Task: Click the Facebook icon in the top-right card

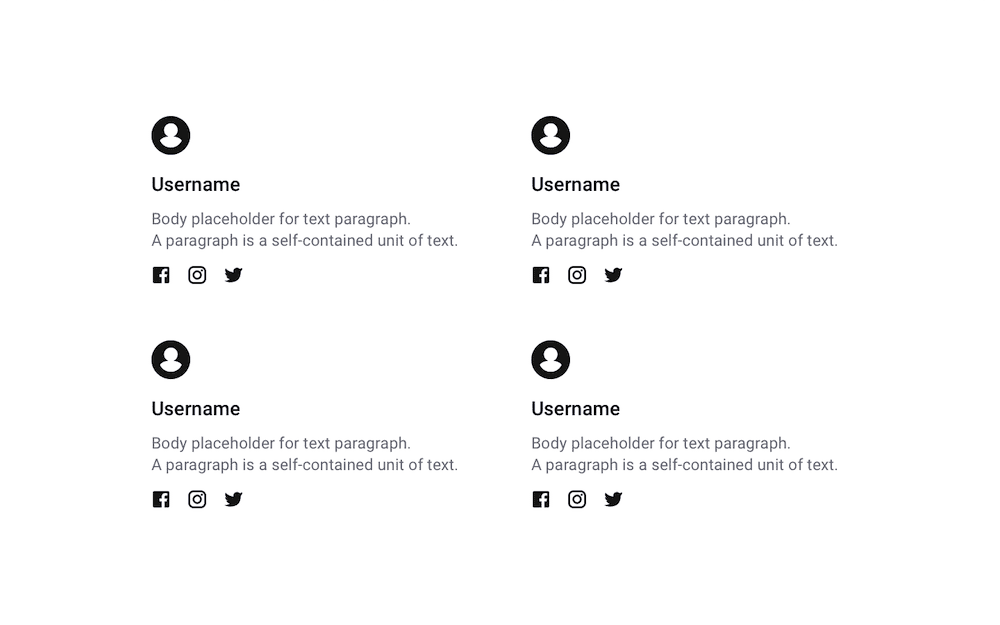Action: pyautogui.click(x=541, y=275)
